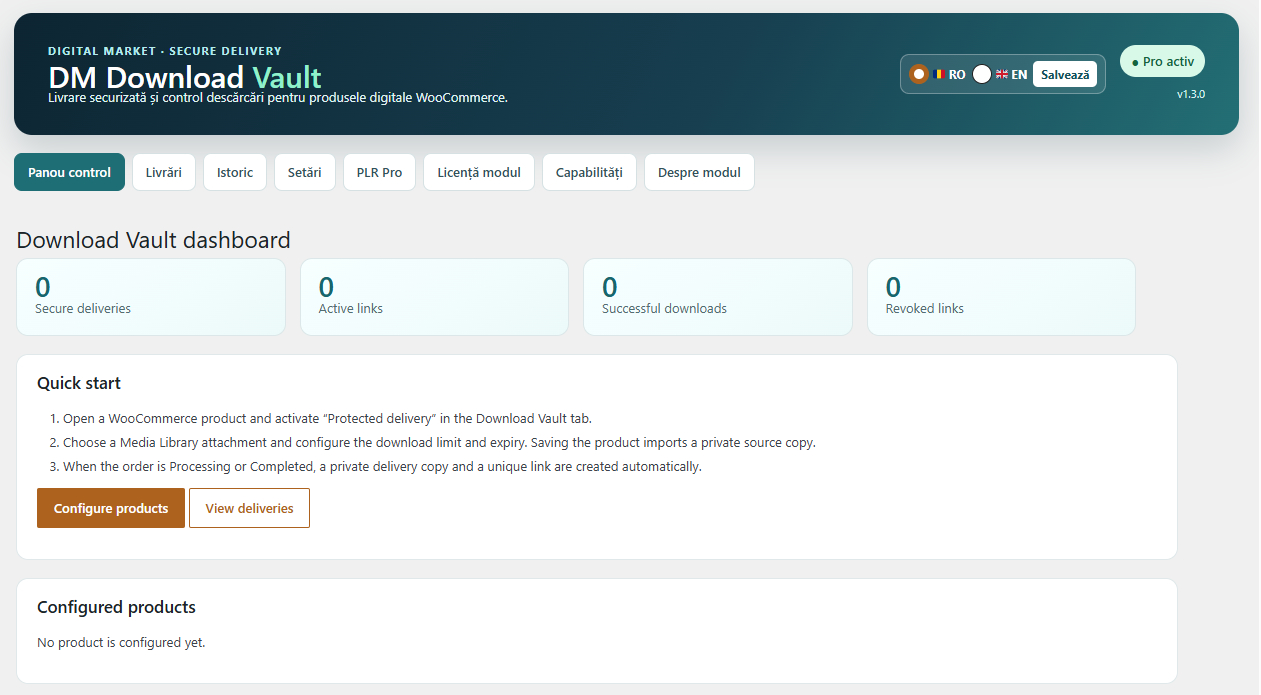1261x695 pixels.
Task: Click the Romanian flag icon
Action: [x=939, y=74]
